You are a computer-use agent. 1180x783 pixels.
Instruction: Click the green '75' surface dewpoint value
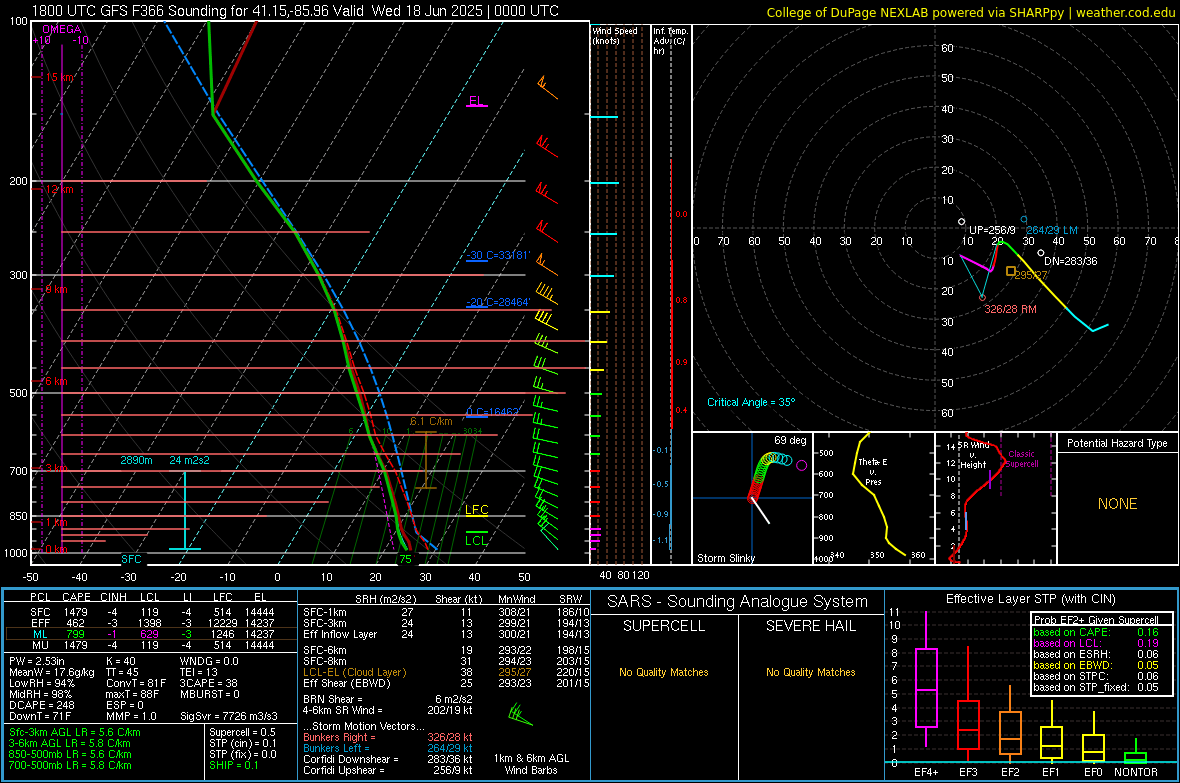coord(405,559)
